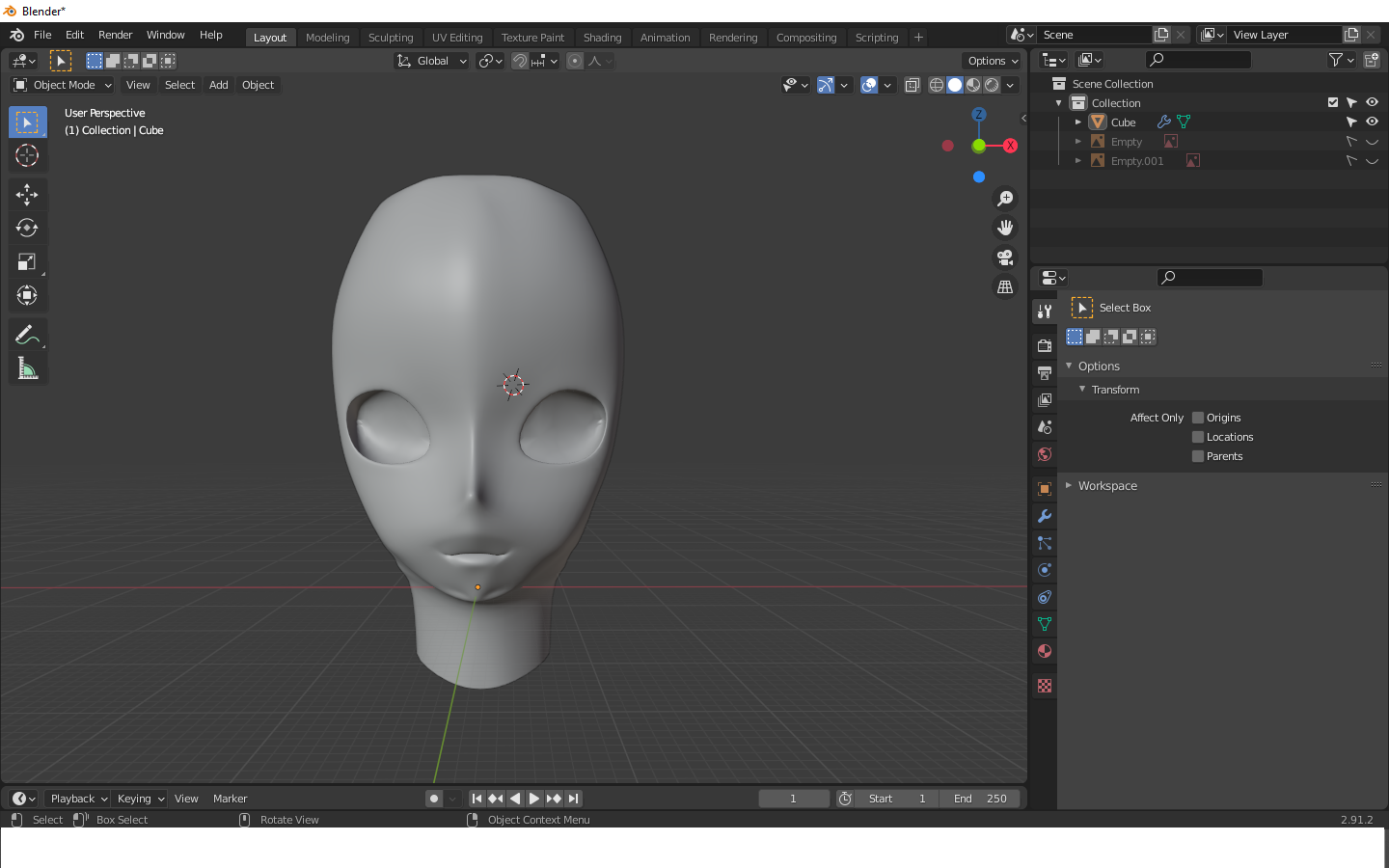Toggle Cube visibility eye in outliner
The image size is (1389, 868).
click(1372, 122)
